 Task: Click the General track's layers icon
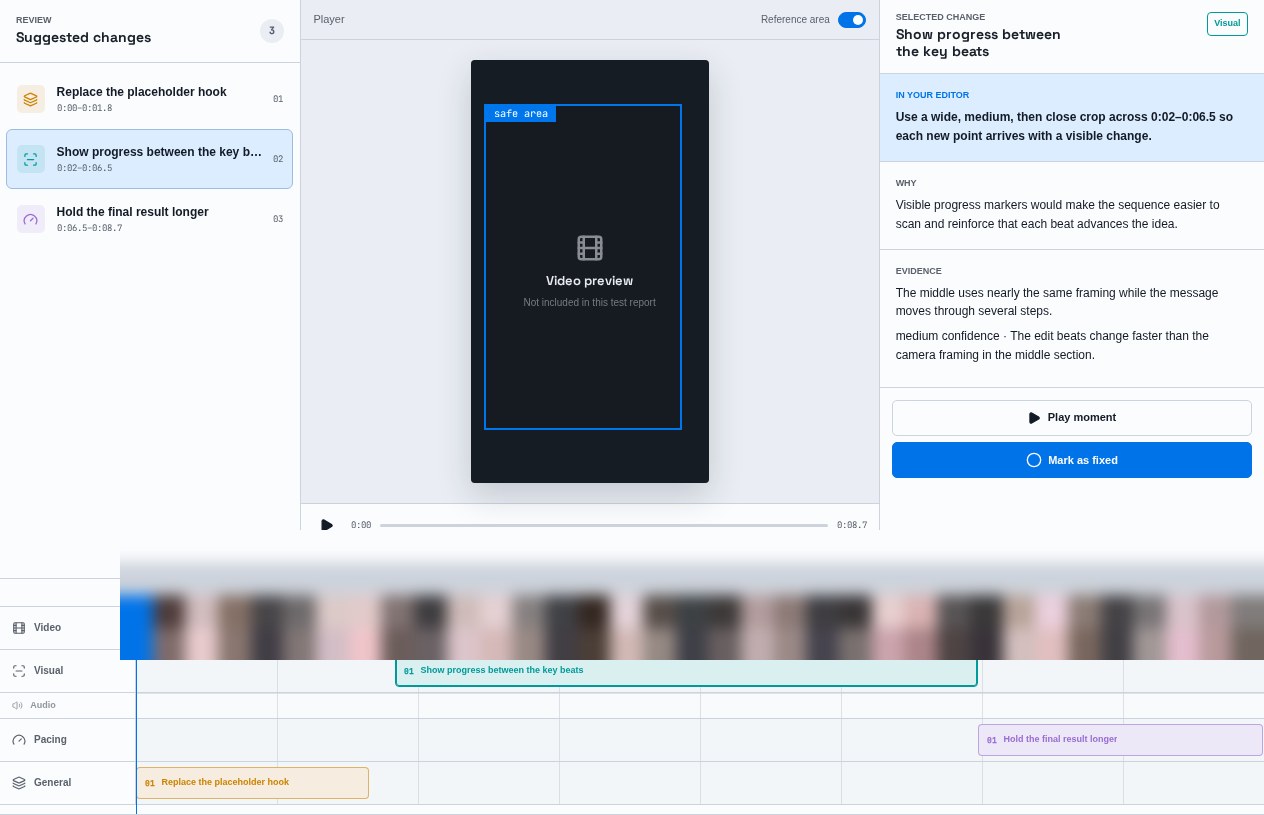(19, 783)
